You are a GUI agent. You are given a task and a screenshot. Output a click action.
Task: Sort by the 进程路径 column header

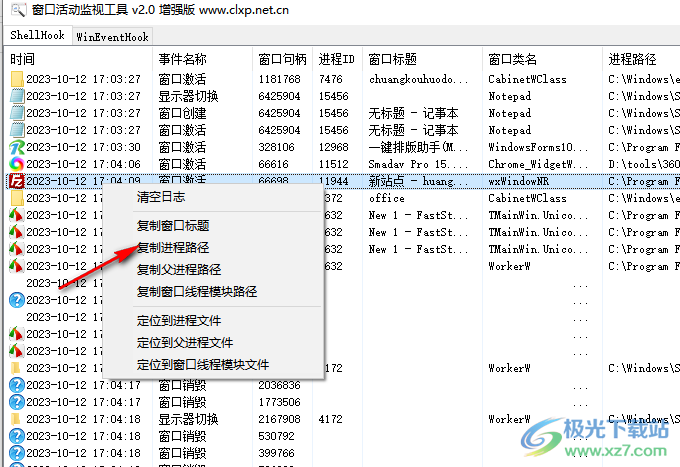(x=641, y=59)
